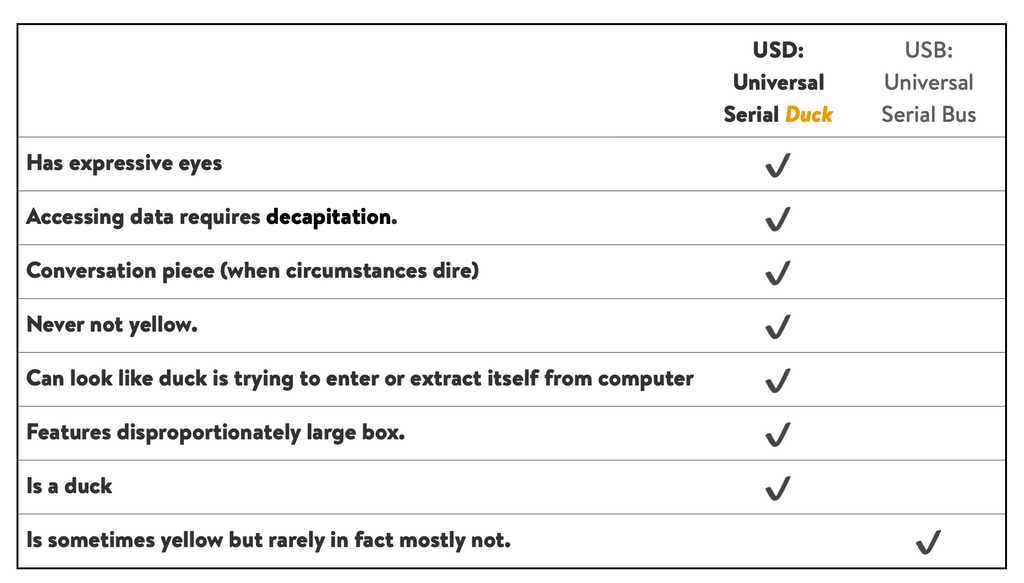The image size is (1024, 583).
Task: Click the checkmark in the "Can look like duck" row
Action: [777, 381]
